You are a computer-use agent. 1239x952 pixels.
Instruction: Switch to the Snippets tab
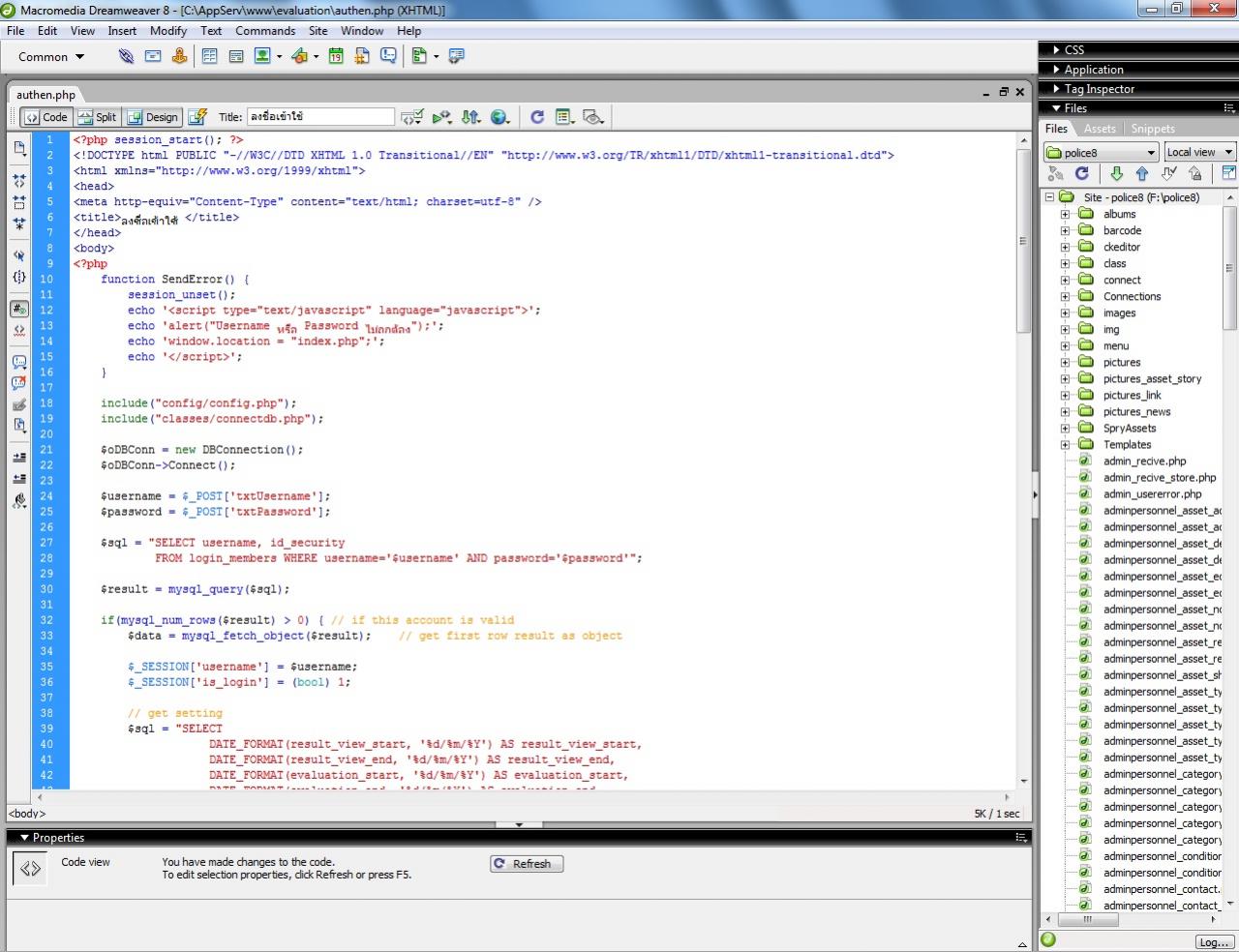[x=1153, y=129]
